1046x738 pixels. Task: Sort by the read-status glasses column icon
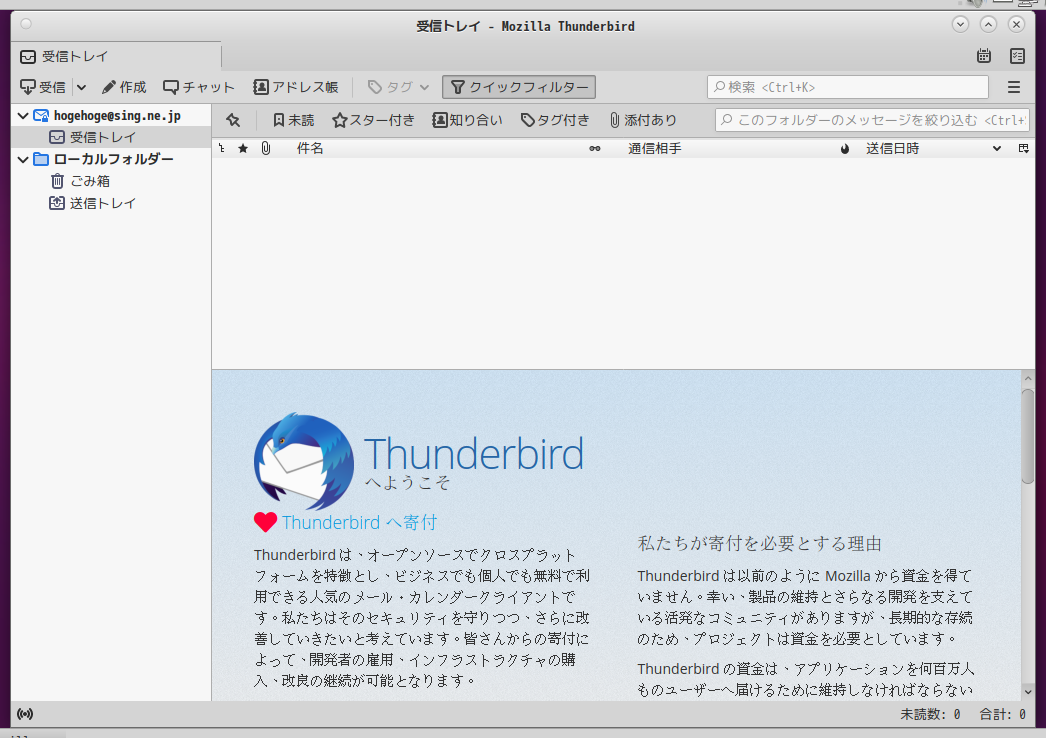coord(594,149)
